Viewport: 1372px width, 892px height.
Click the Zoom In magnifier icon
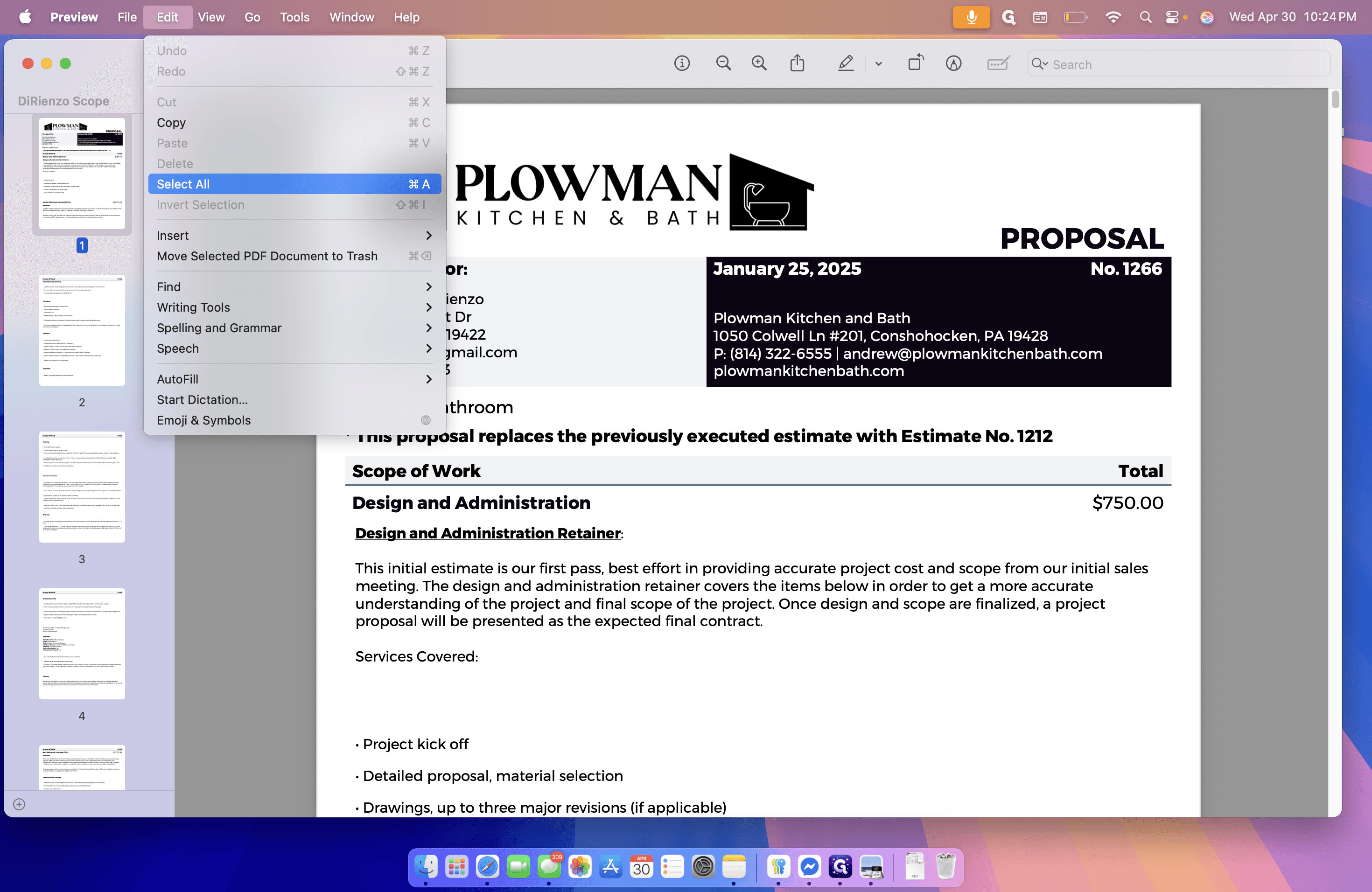click(x=759, y=63)
